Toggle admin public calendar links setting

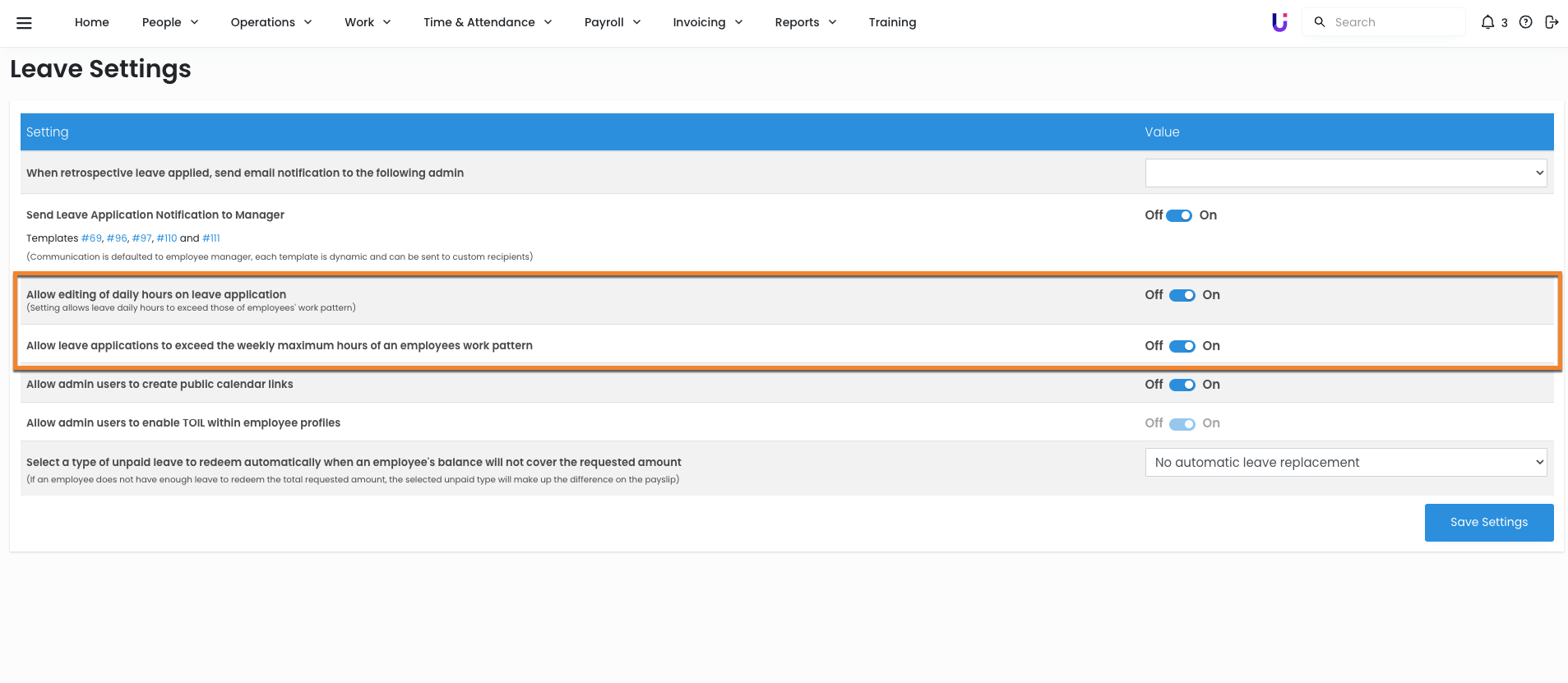[x=1182, y=385]
